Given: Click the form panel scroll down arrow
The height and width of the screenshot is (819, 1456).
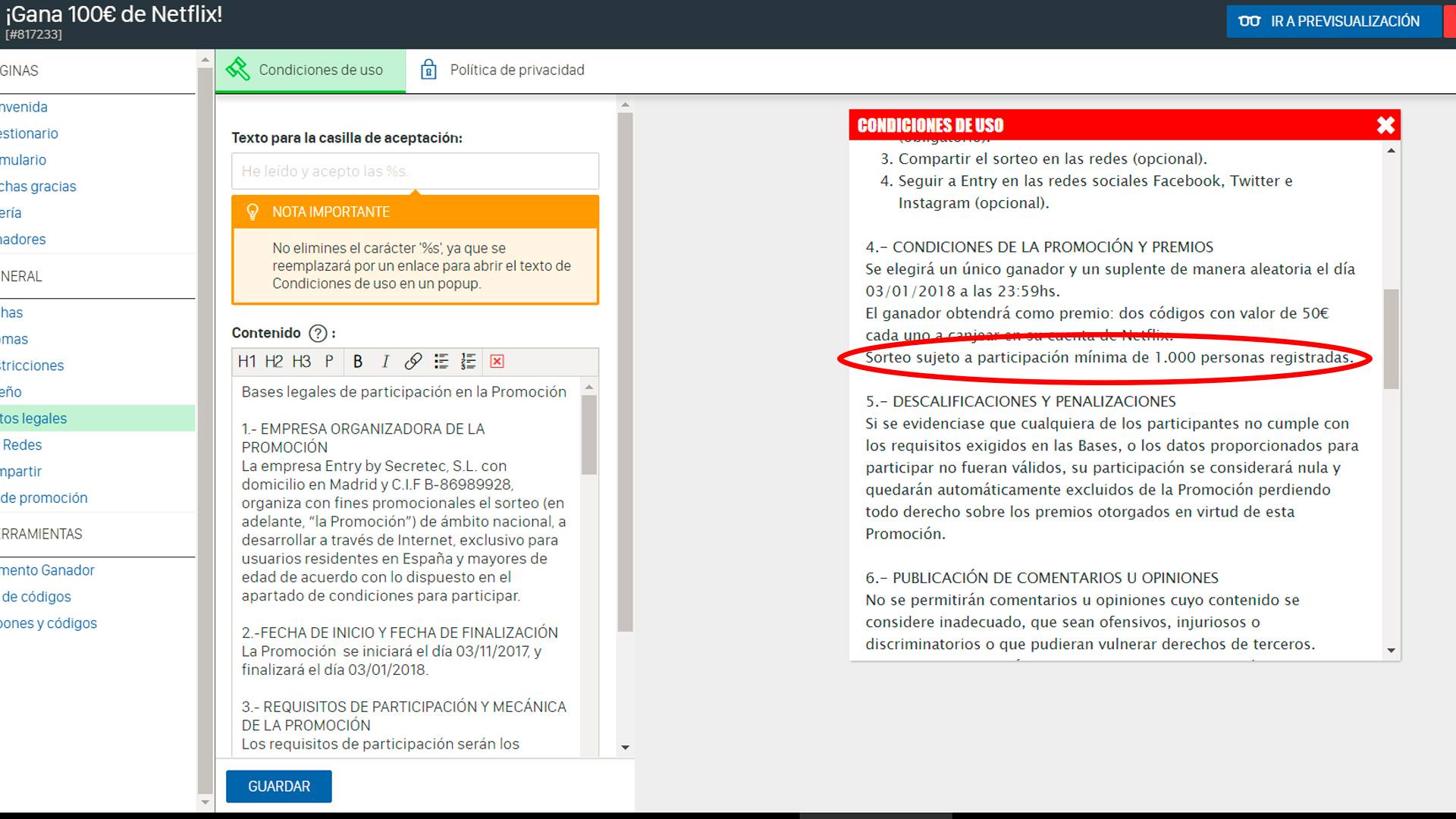Looking at the screenshot, I should 625,748.
